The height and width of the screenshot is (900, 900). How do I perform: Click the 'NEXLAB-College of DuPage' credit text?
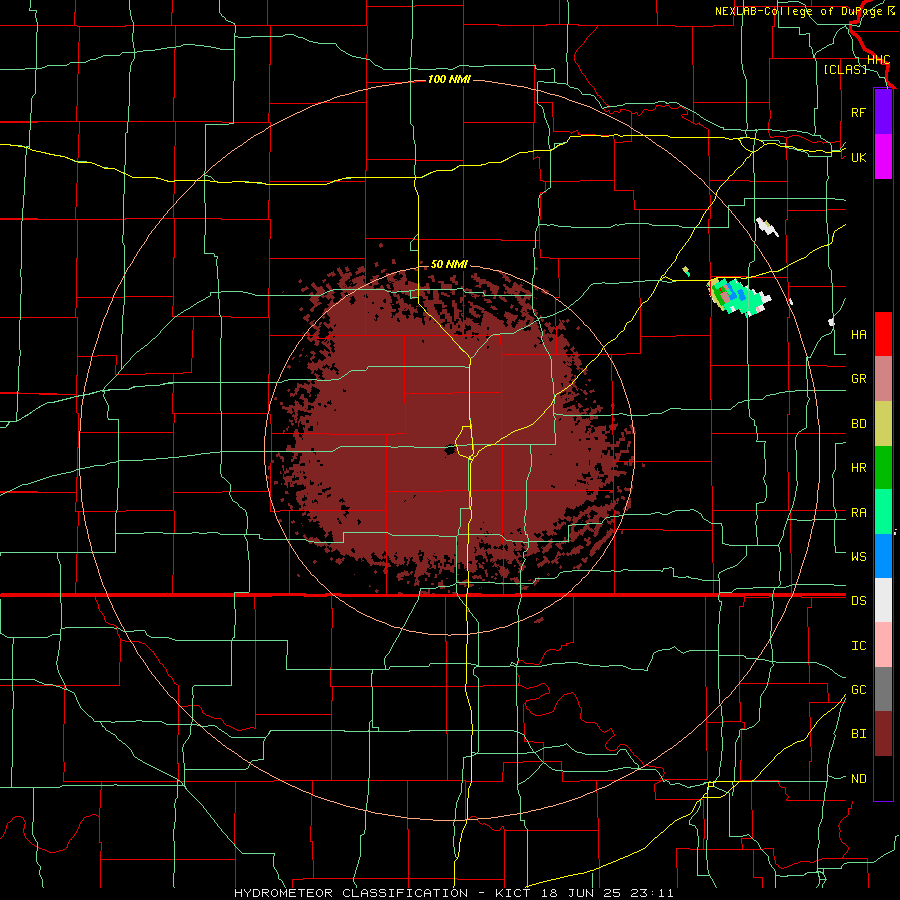point(800,11)
